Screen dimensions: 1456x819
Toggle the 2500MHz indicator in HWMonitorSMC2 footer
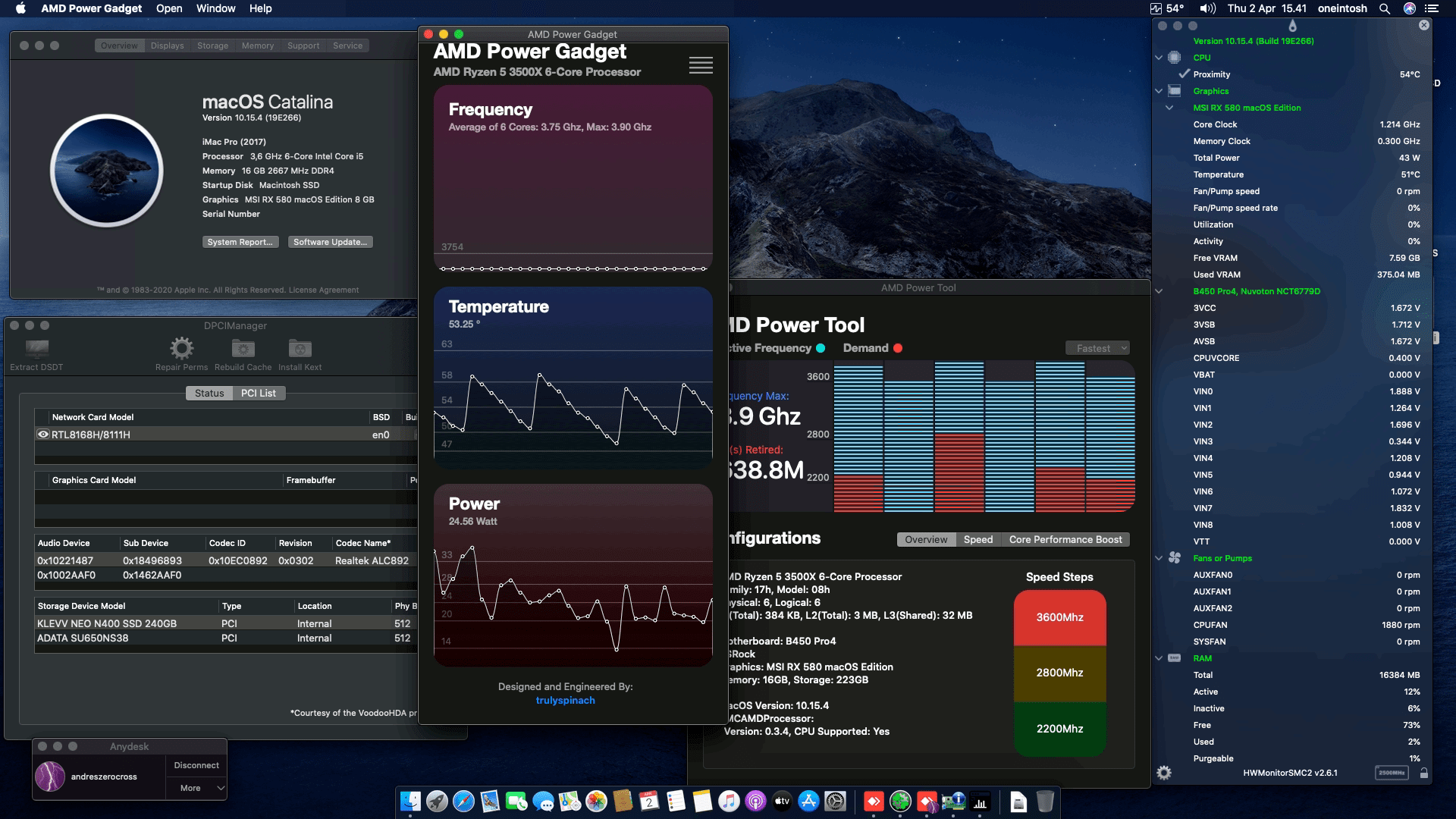(x=1392, y=773)
